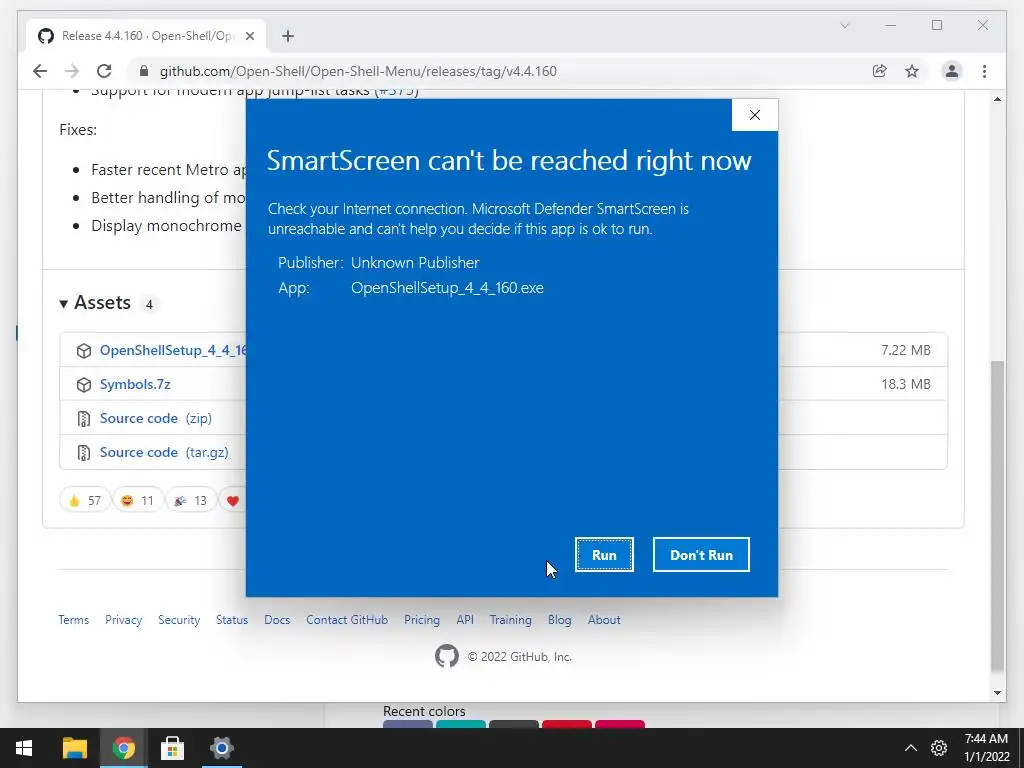Open the Training footer link

(511, 620)
